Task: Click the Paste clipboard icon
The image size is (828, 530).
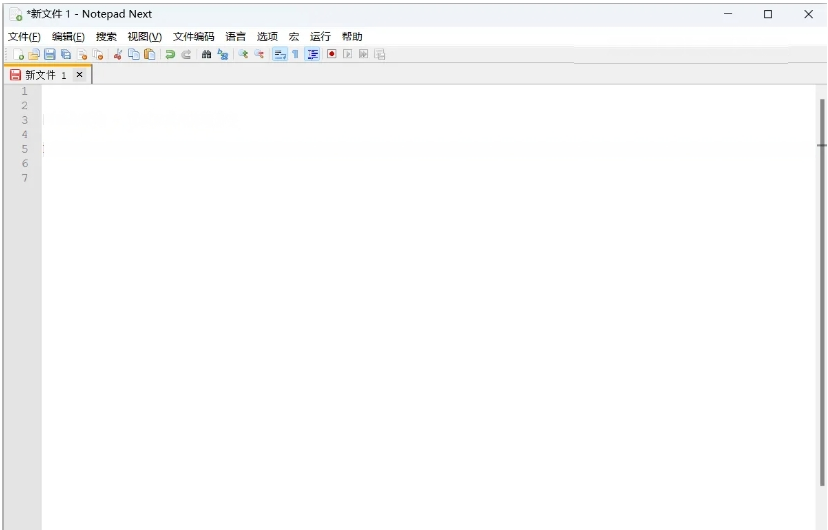Action: tap(150, 54)
